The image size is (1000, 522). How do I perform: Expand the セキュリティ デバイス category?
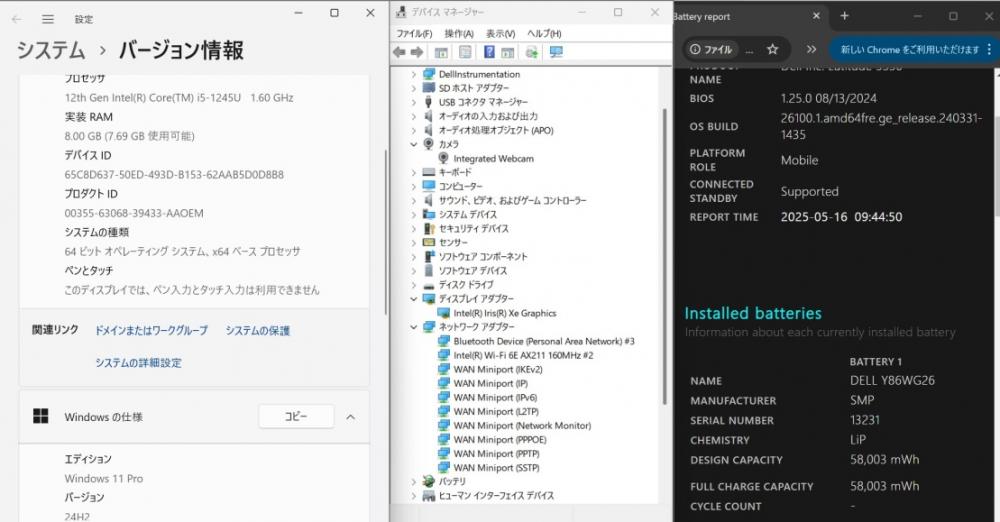pos(414,228)
